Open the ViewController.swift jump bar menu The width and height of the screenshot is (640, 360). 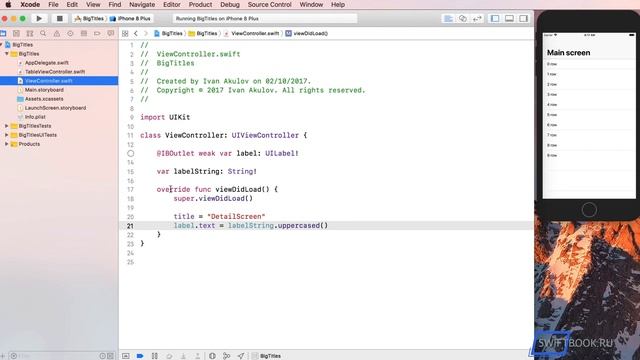click(x=251, y=33)
